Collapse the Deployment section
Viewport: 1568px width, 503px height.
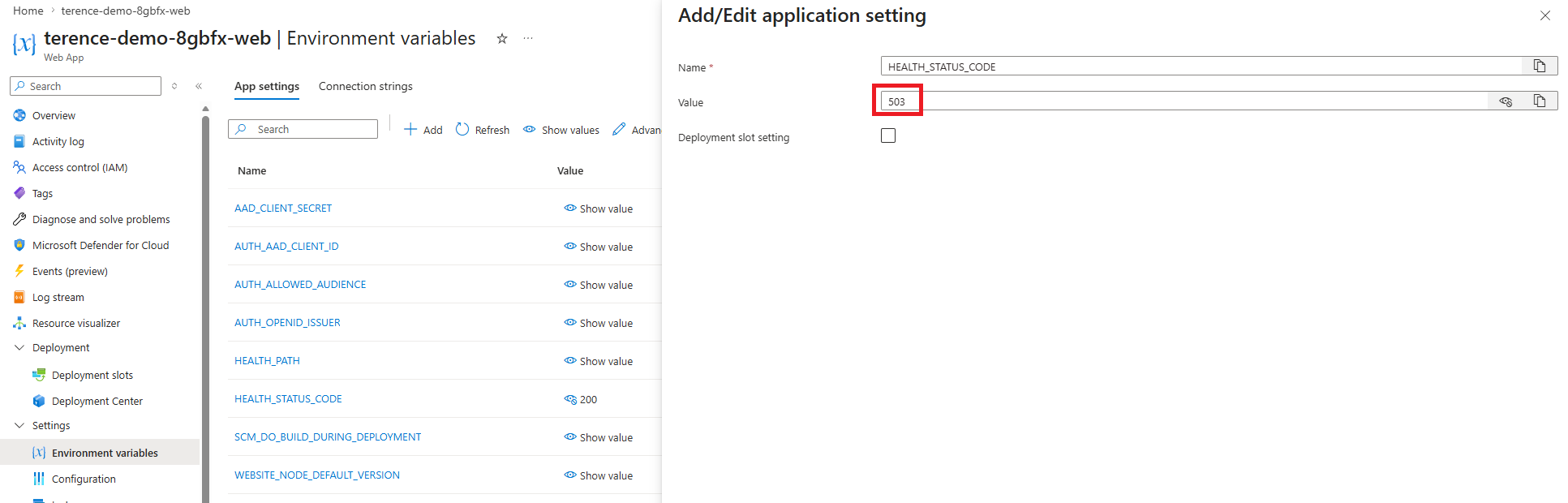(x=19, y=347)
